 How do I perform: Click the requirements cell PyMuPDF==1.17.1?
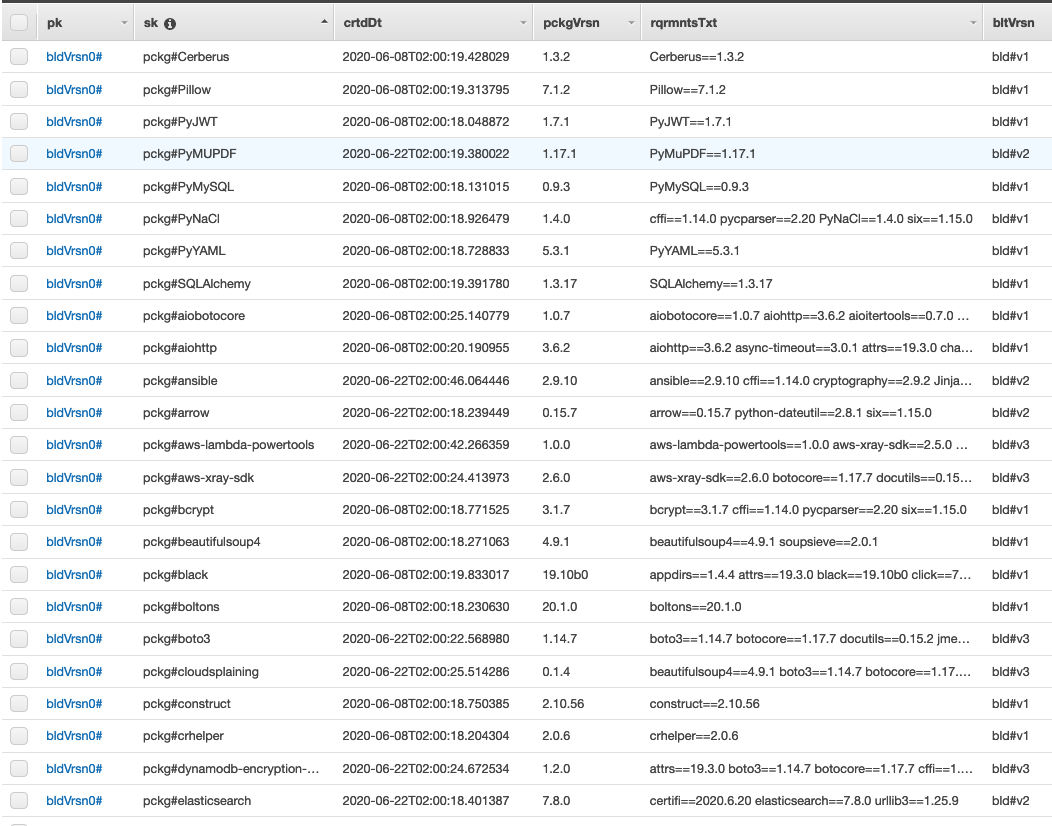[702, 154]
